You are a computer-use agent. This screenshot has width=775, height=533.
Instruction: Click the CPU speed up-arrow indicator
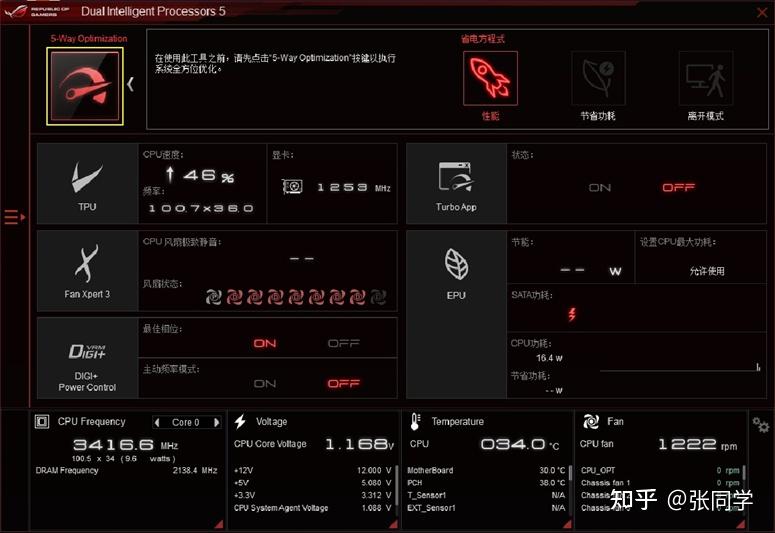[x=170, y=174]
